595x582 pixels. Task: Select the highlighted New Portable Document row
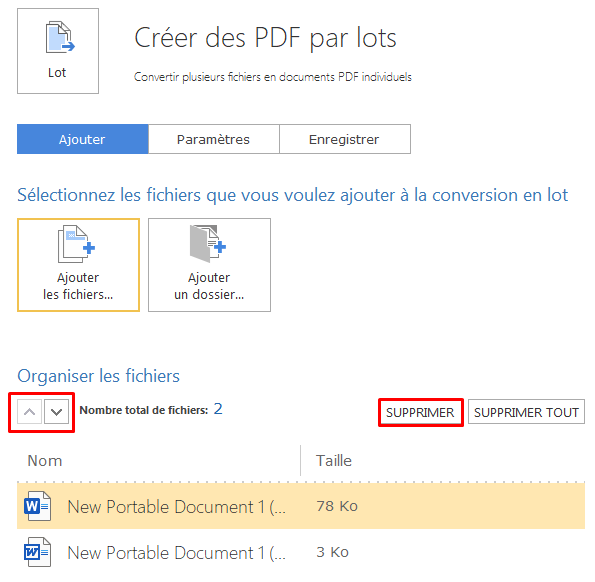tap(301, 506)
